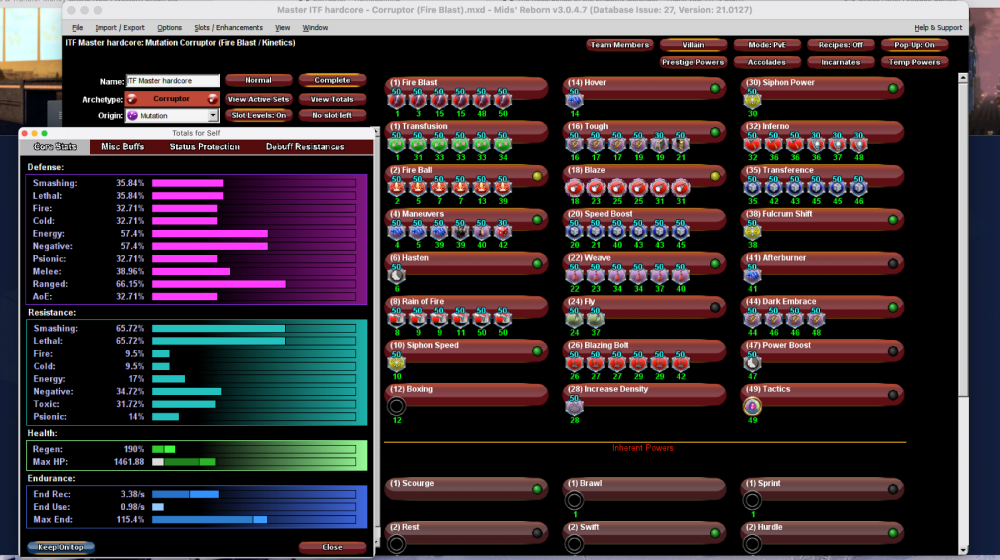Click the power list vertical scrollbar
The height and width of the screenshot is (560, 1000).
point(963,313)
